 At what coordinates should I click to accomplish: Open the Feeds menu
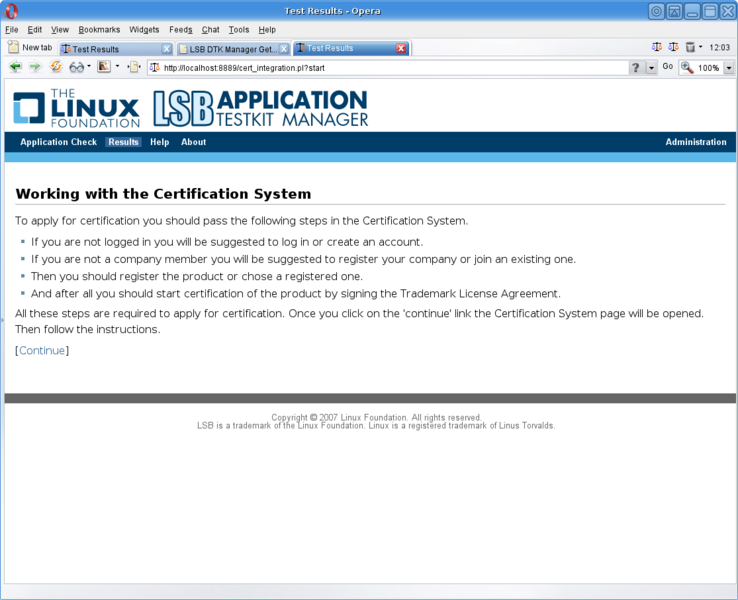click(181, 30)
